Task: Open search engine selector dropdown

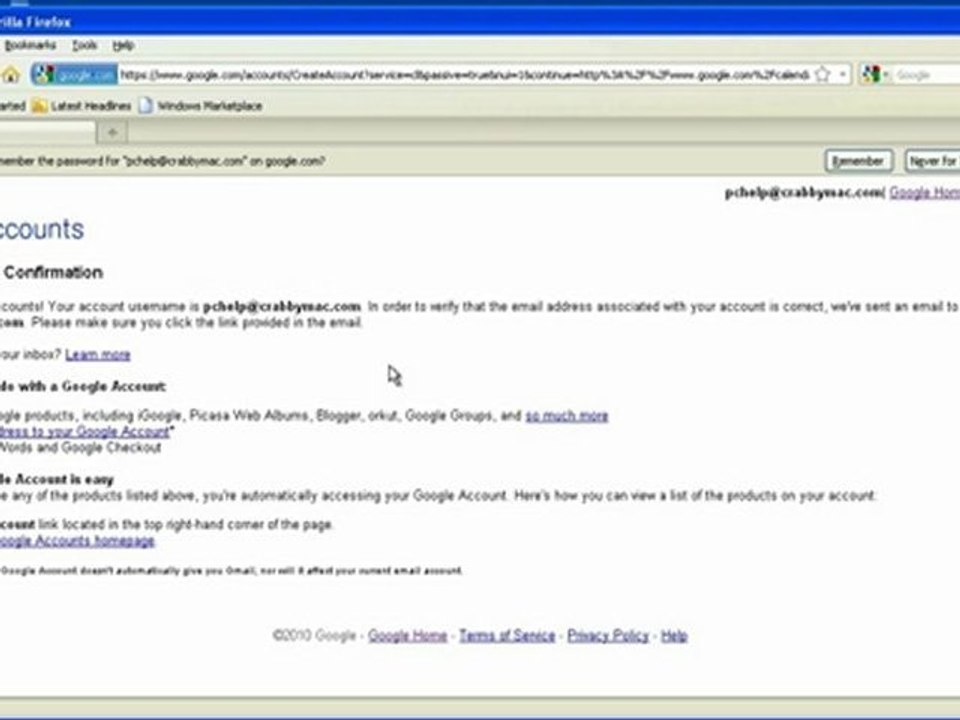Action: 874,75
